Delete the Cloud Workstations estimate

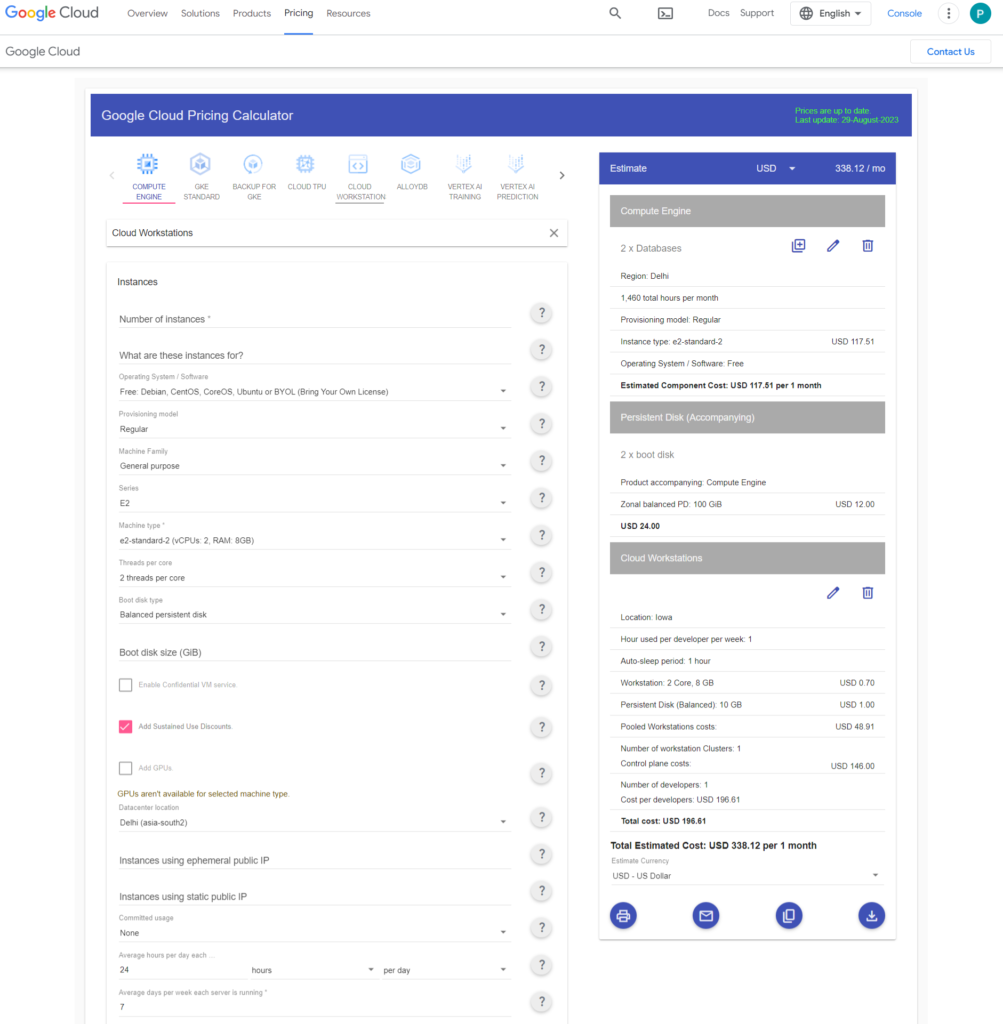(x=867, y=593)
